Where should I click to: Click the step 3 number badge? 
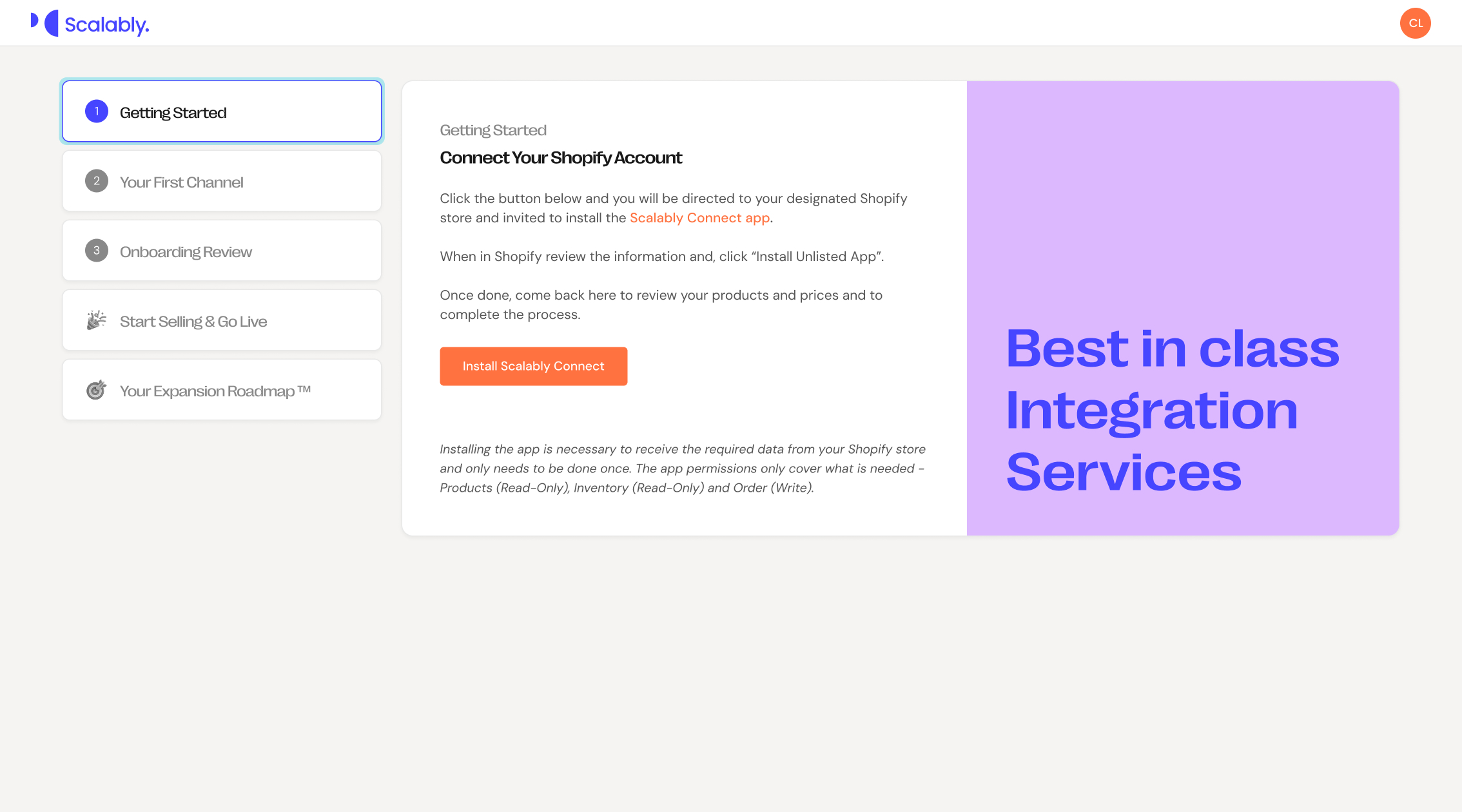[97, 251]
